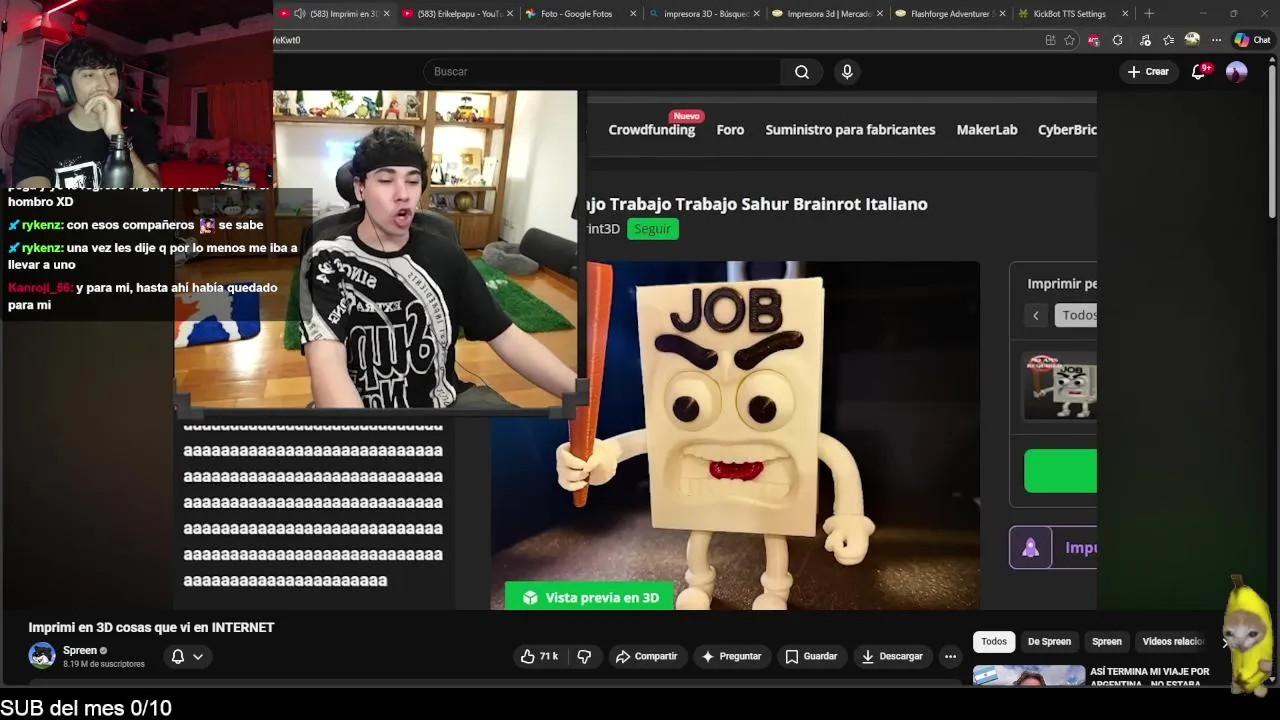
Task: Click the Compartir share button
Action: [x=646, y=656]
